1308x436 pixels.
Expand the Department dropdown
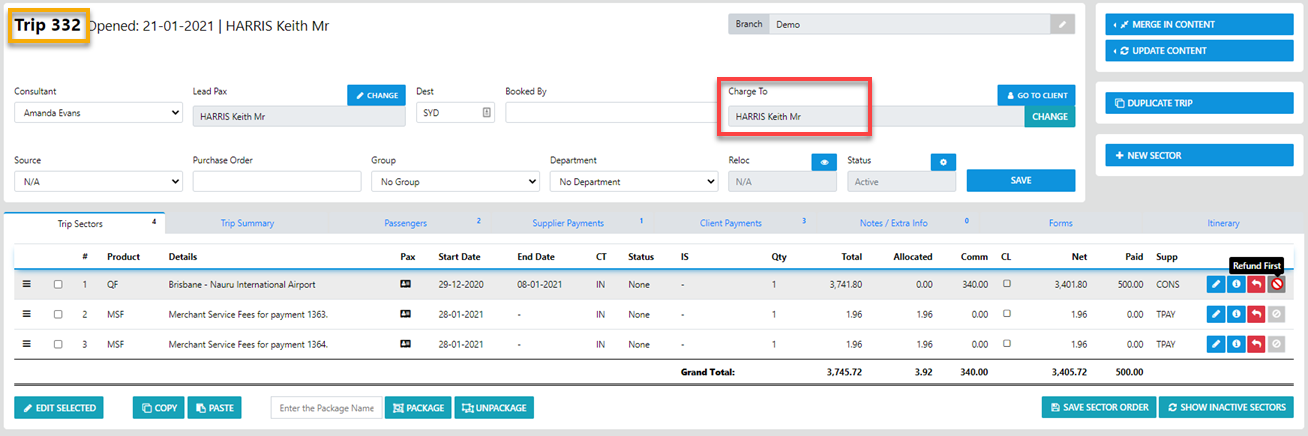(633, 182)
